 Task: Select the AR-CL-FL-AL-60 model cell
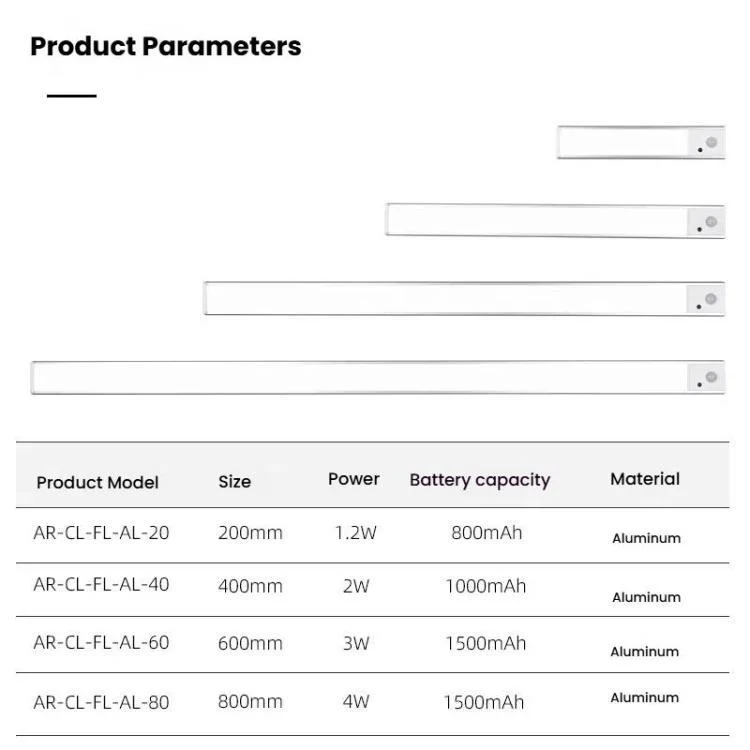[101, 643]
